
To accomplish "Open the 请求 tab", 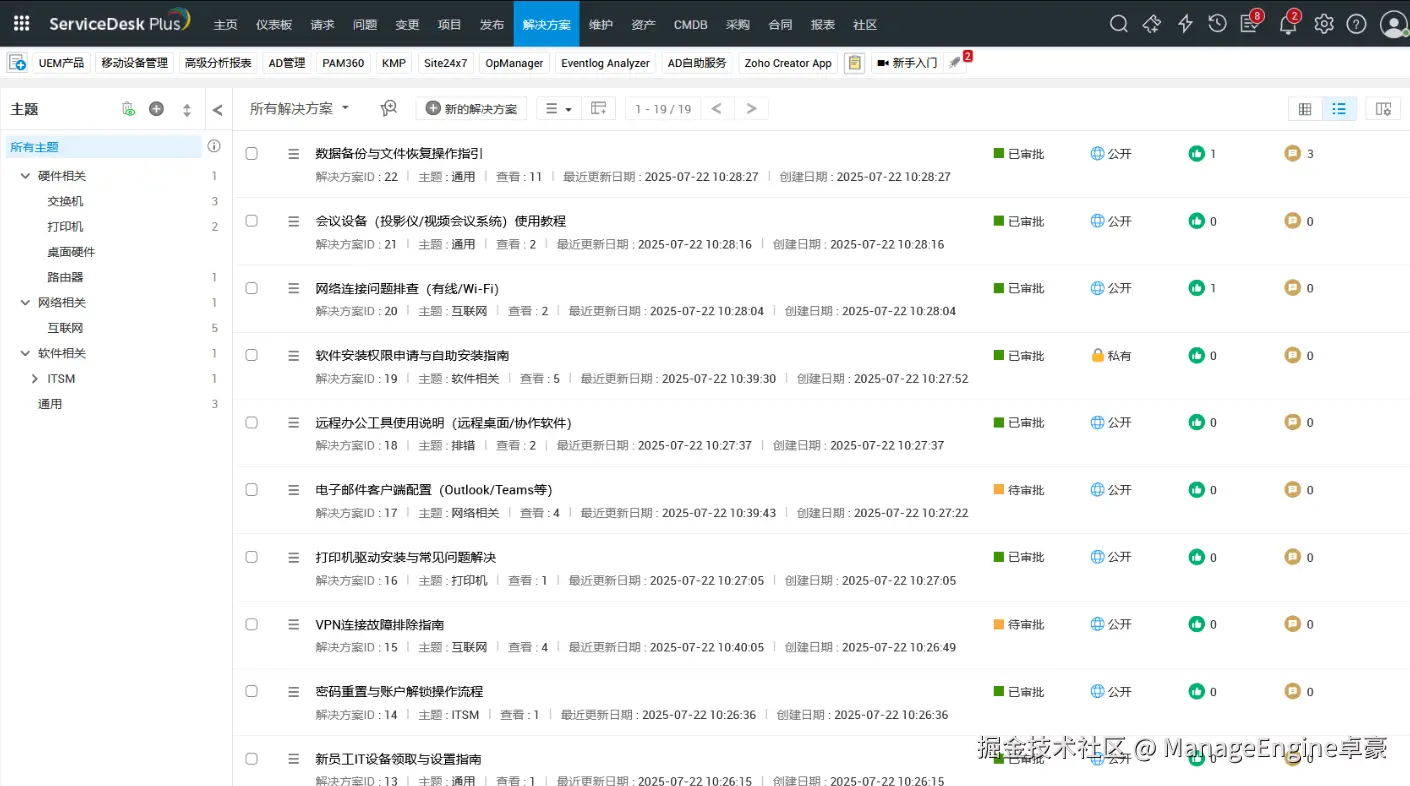I will [323, 24].
